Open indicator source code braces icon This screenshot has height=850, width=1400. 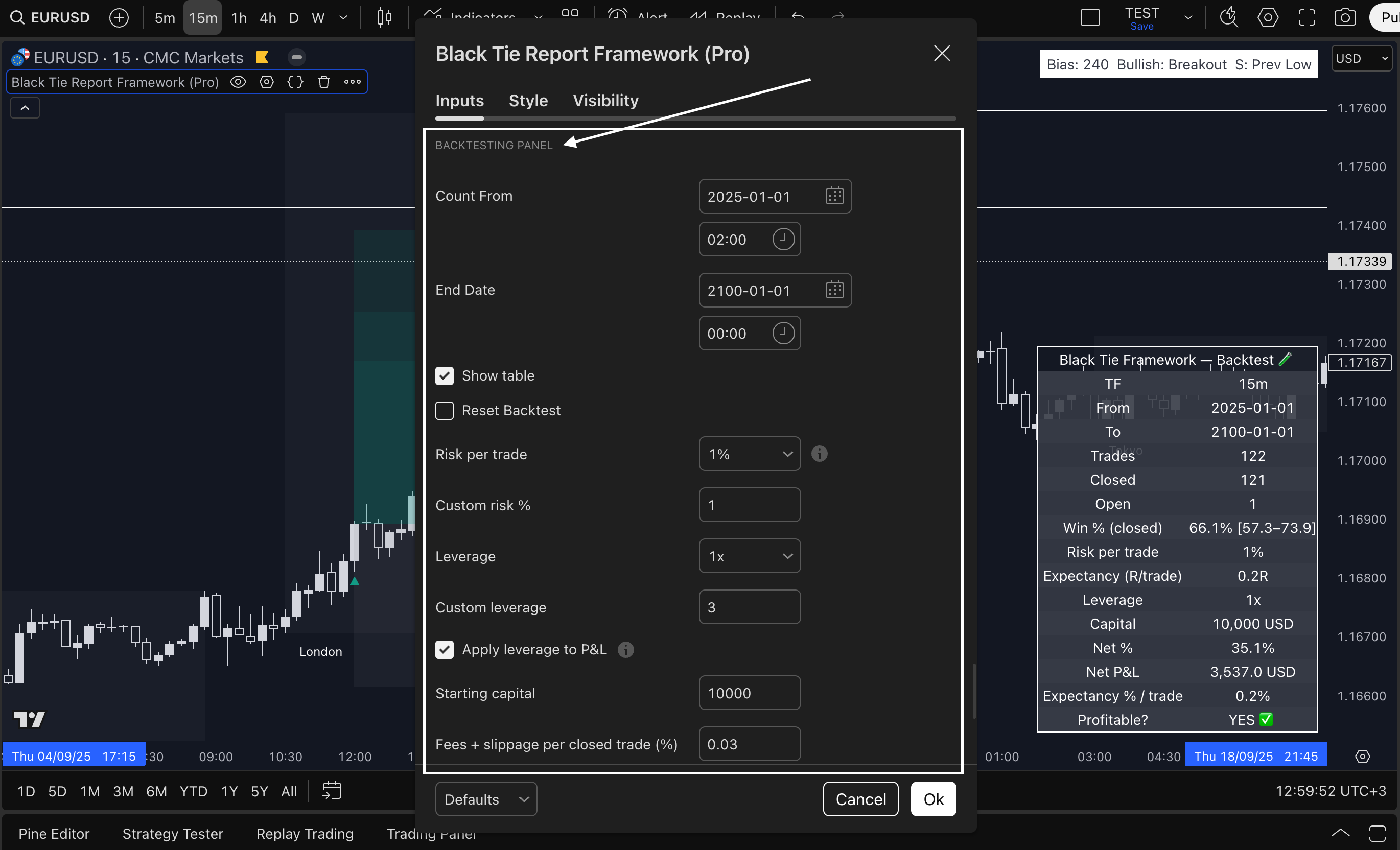(x=295, y=82)
